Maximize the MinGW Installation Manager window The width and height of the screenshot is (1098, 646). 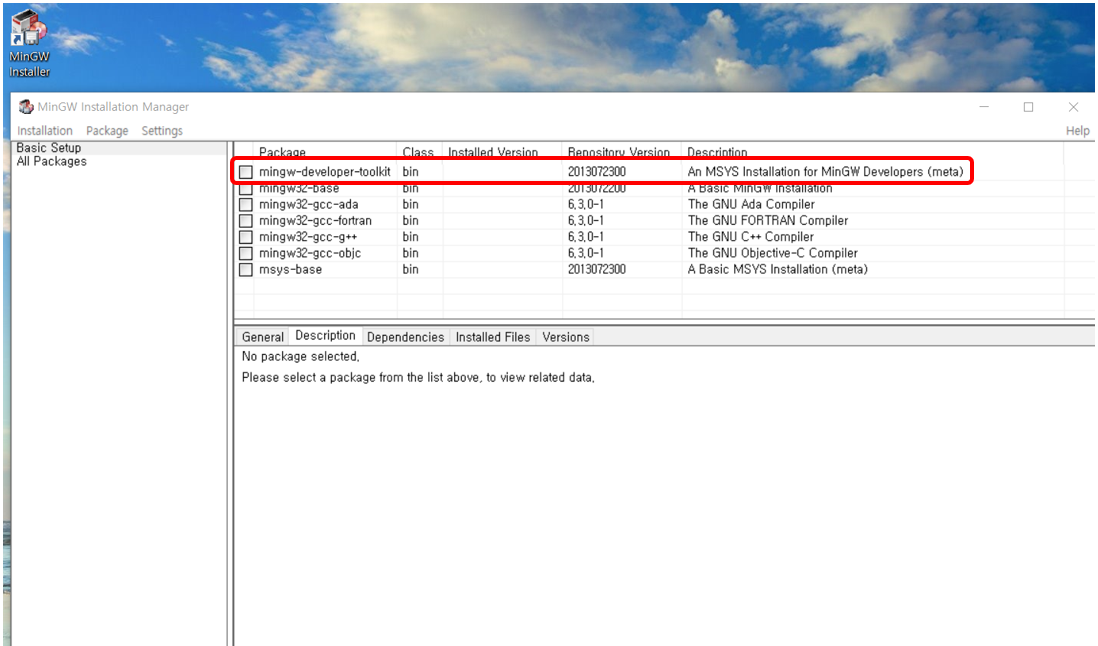(x=1028, y=106)
